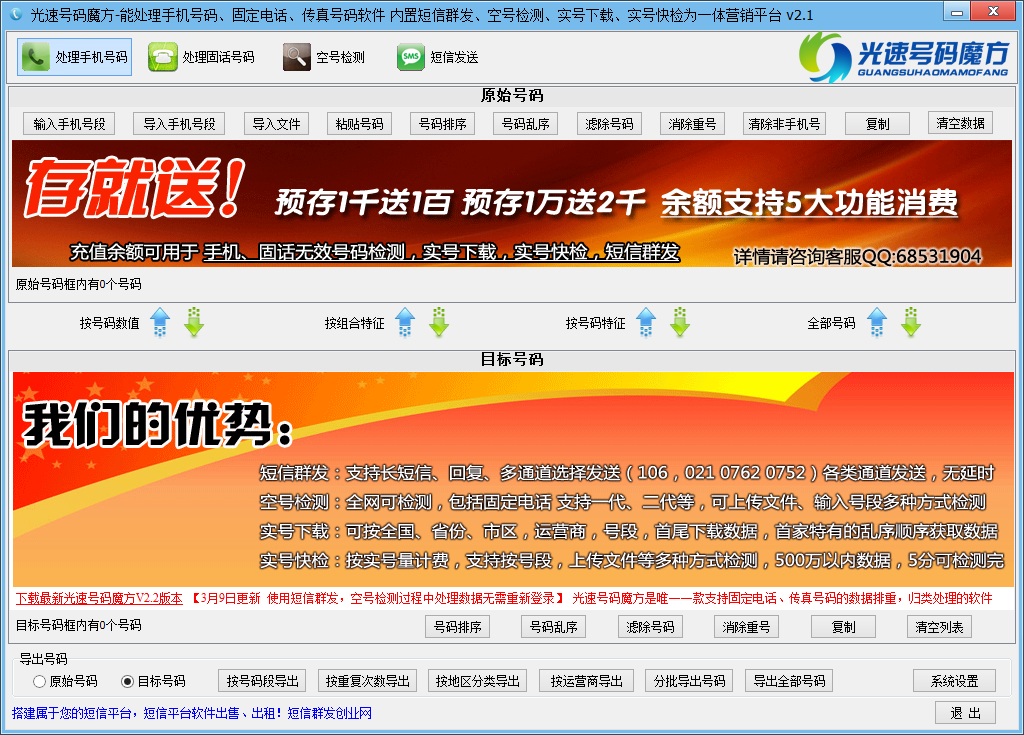Click the 消除重号 button in the top toolbar

pos(693,124)
